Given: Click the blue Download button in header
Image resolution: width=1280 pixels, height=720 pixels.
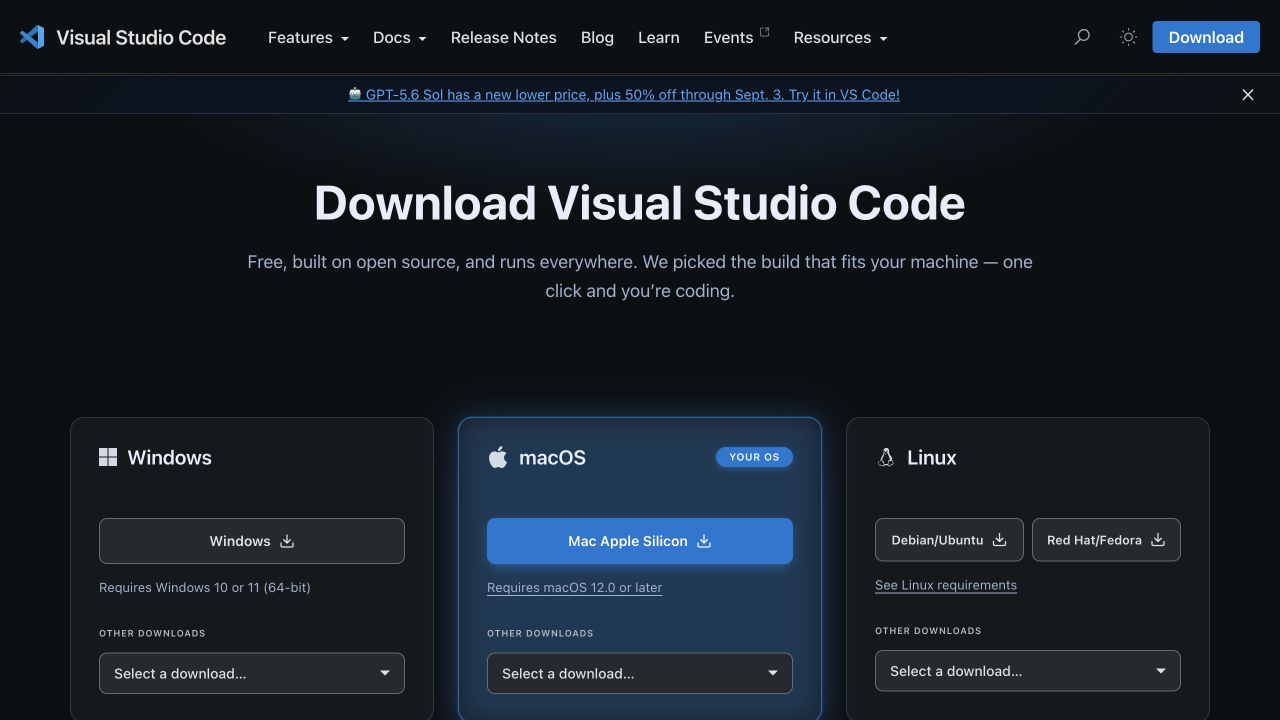Looking at the screenshot, I should (x=1206, y=37).
